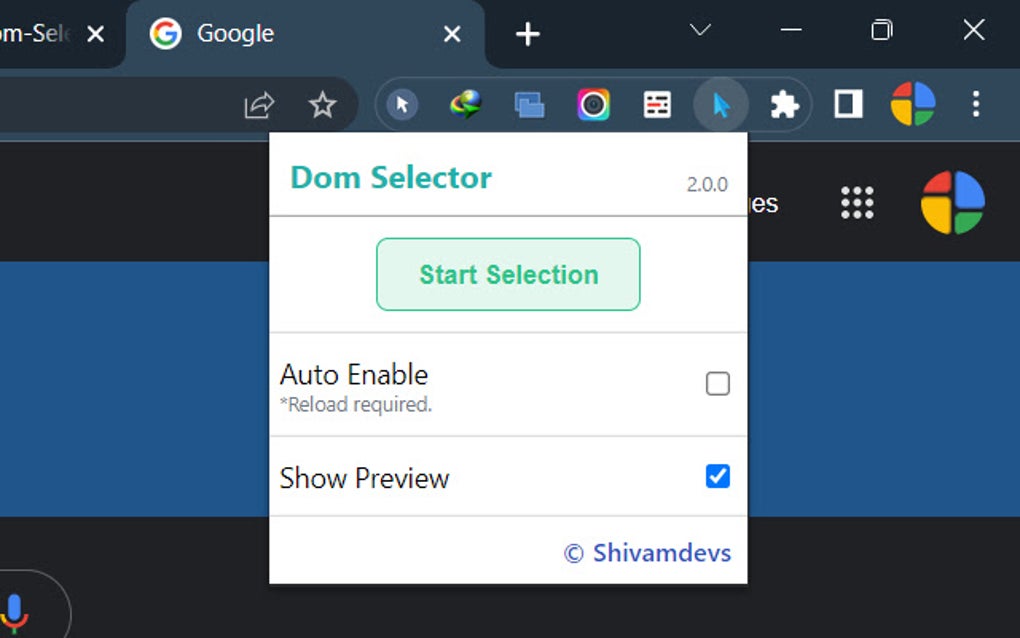Open the Shivamdevs copyright link
The image size is (1020, 638).
pos(648,552)
